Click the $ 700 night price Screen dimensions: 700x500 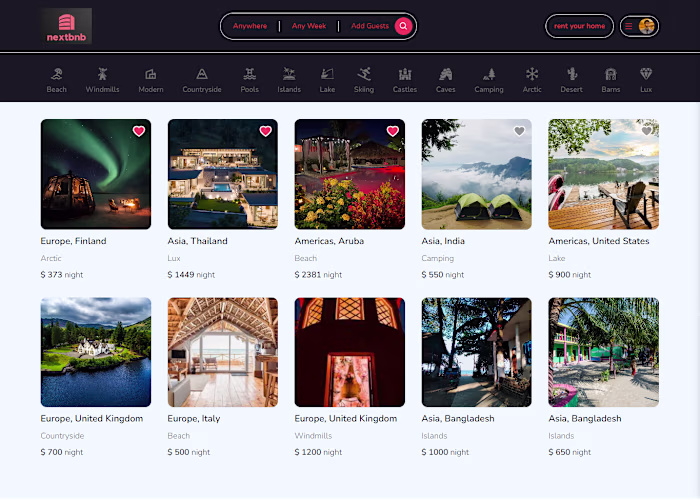tap(62, 452)
